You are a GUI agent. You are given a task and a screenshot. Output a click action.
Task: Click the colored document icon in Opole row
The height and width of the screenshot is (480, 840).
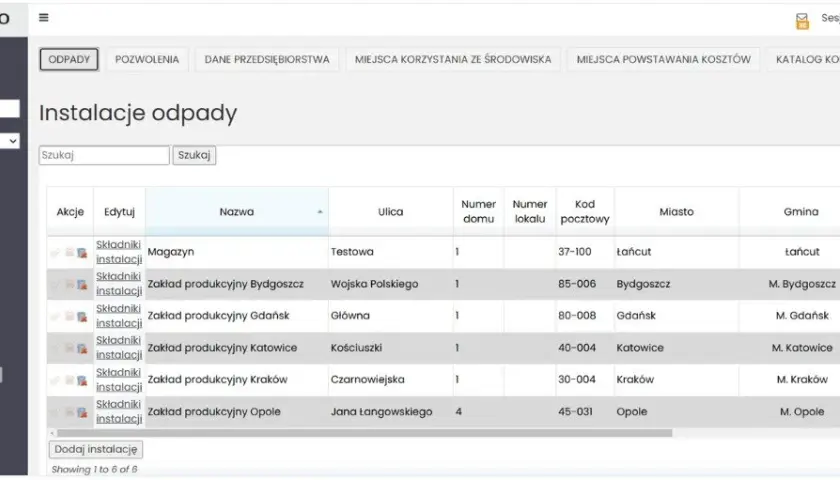point(82,412)
